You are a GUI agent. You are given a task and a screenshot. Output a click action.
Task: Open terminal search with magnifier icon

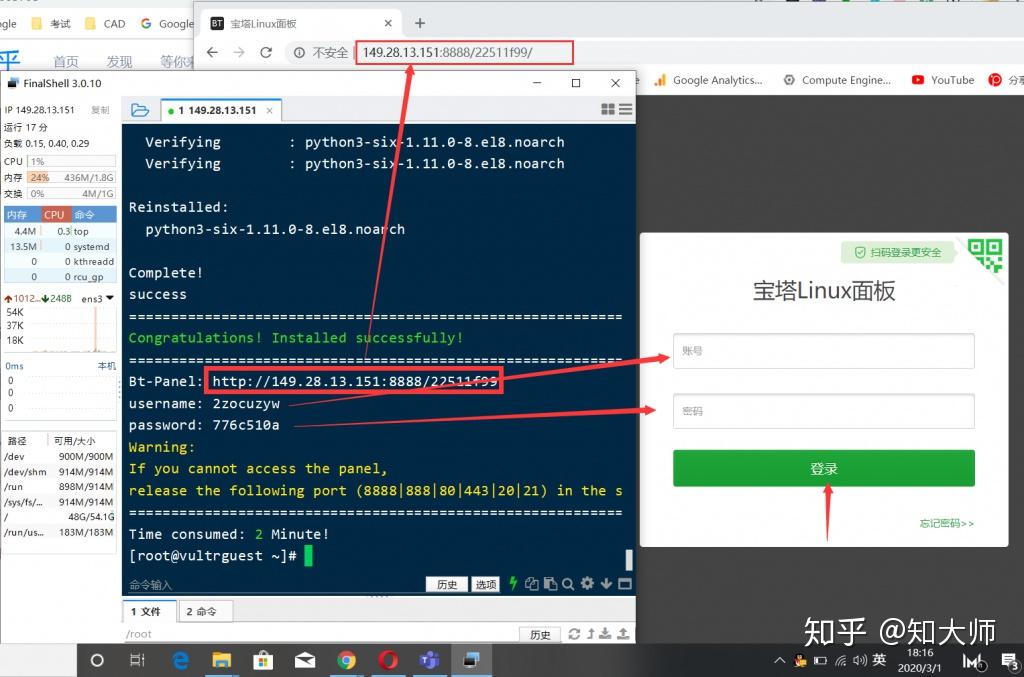568,584
